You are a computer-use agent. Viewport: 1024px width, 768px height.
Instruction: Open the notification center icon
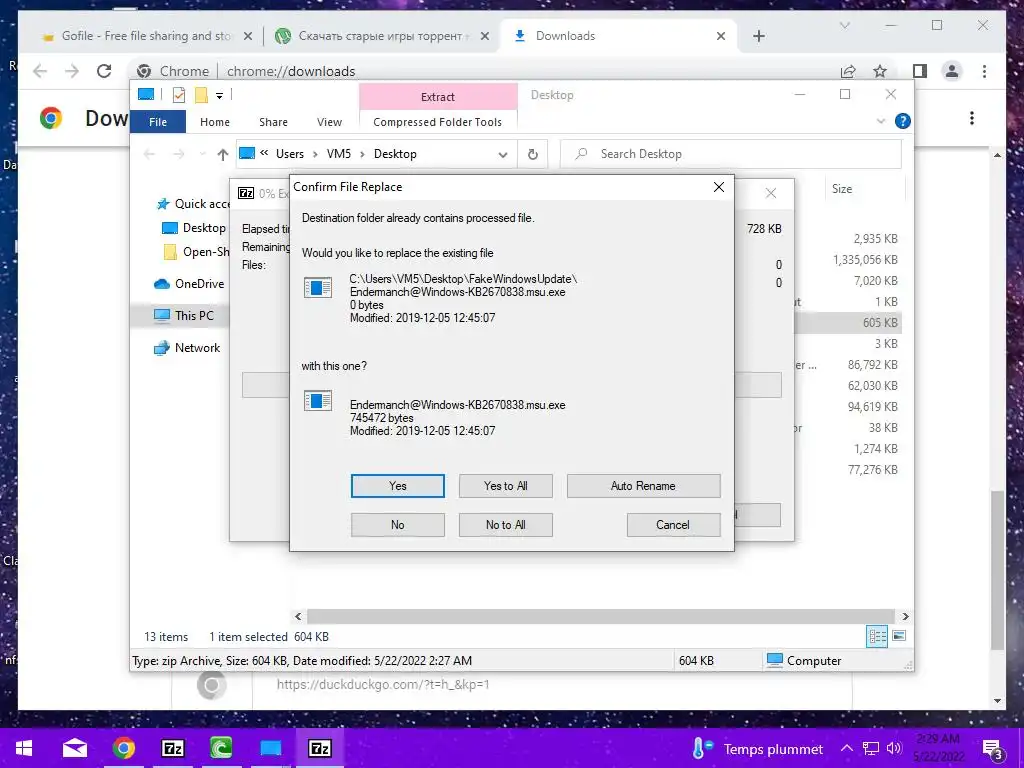click(992, 749)
